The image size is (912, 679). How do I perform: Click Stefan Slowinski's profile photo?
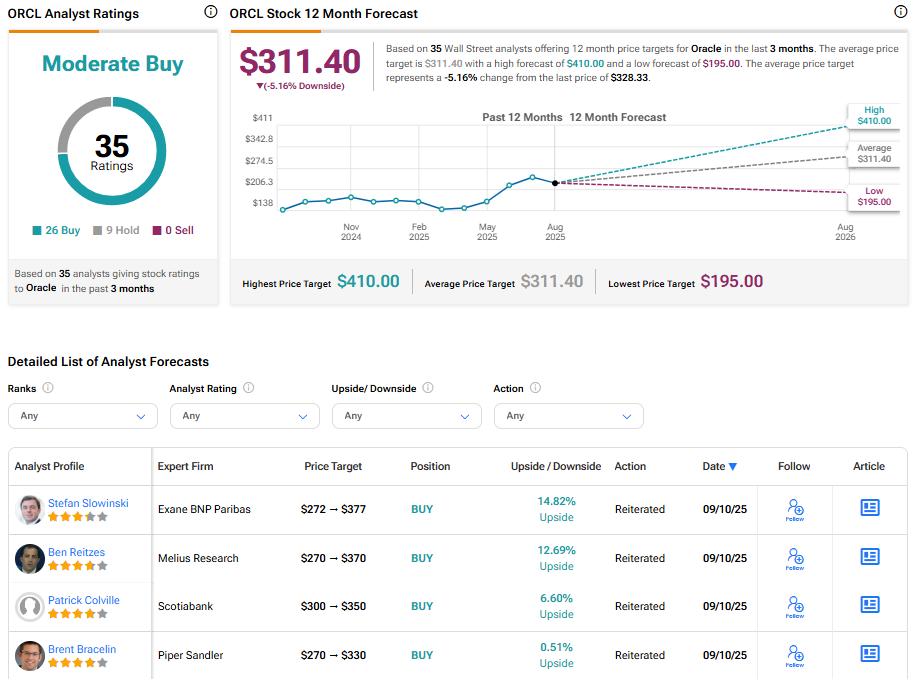pyautogui.click(x=30, y=510)
